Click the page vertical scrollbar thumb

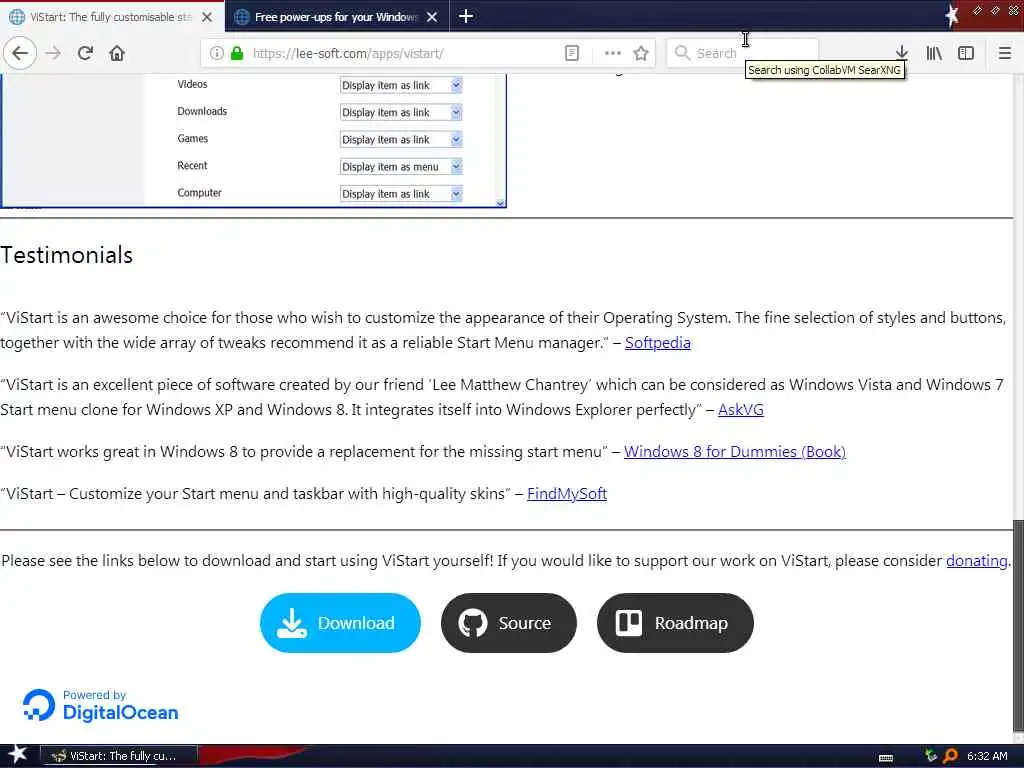coord(1018,625)
